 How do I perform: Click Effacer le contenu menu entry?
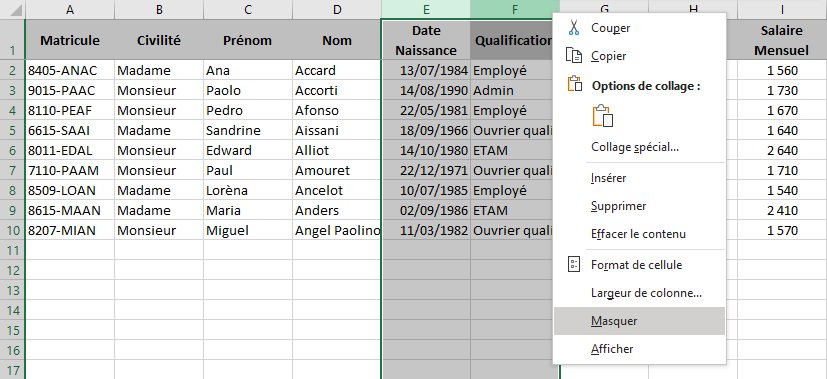[x=639, y=234]
